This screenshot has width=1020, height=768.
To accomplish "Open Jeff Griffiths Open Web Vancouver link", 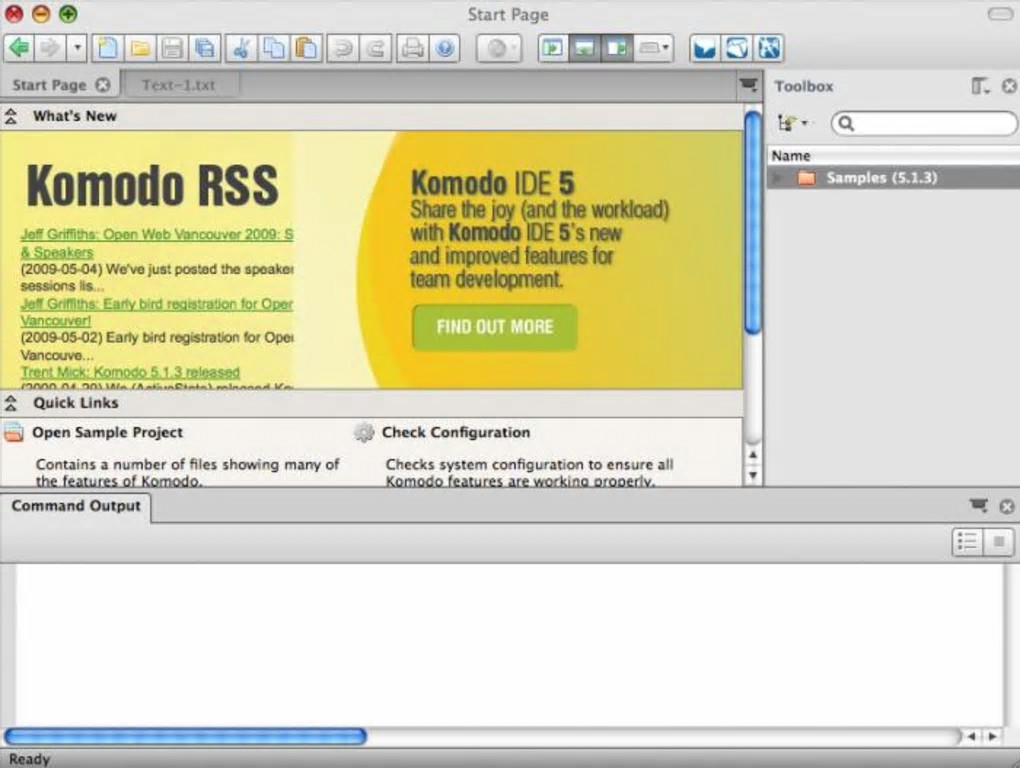I will click(157, 243).
